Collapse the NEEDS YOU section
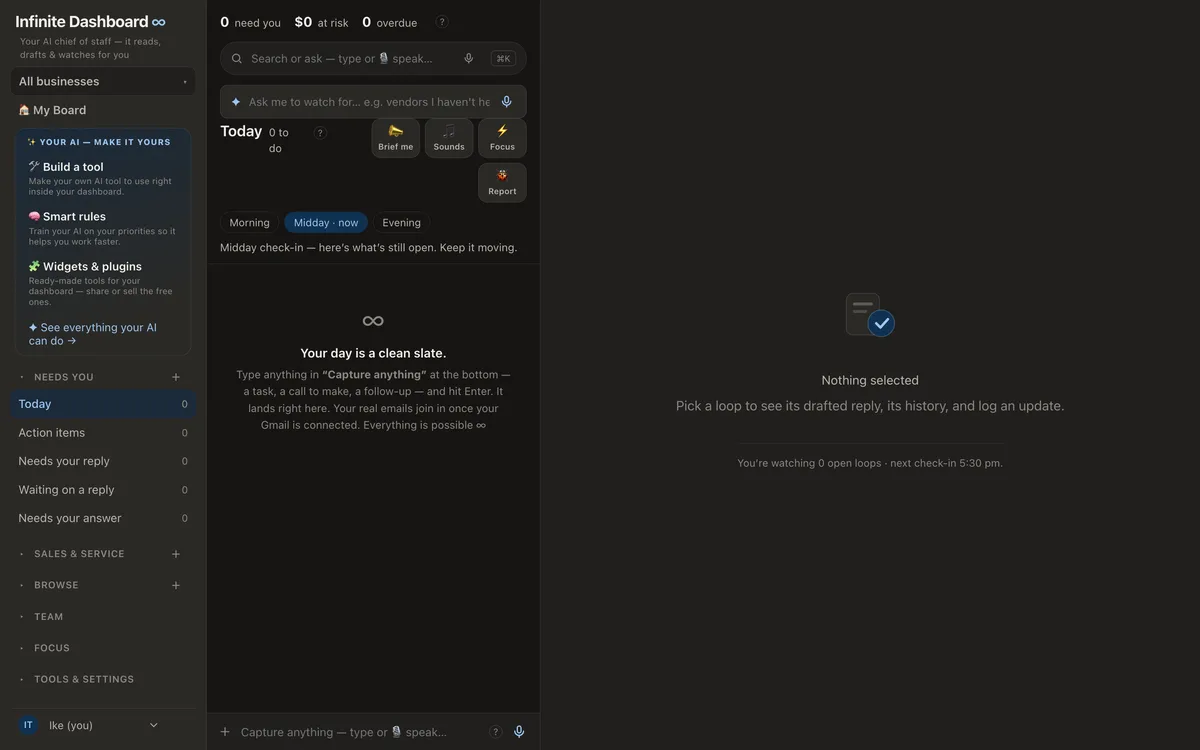The image size is (1200, 750). (x=63, y=377)
